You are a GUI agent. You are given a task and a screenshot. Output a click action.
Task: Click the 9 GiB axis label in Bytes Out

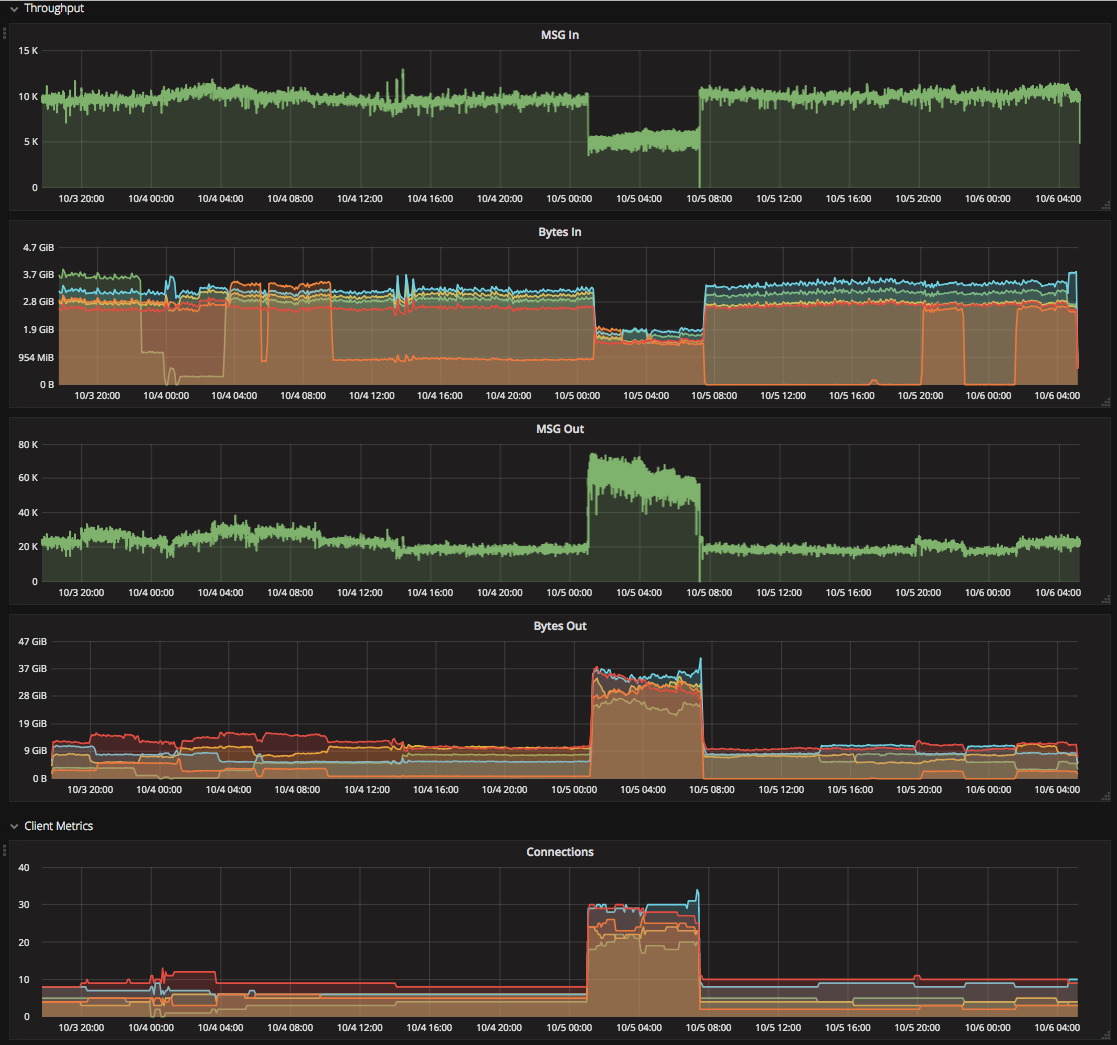36,751
